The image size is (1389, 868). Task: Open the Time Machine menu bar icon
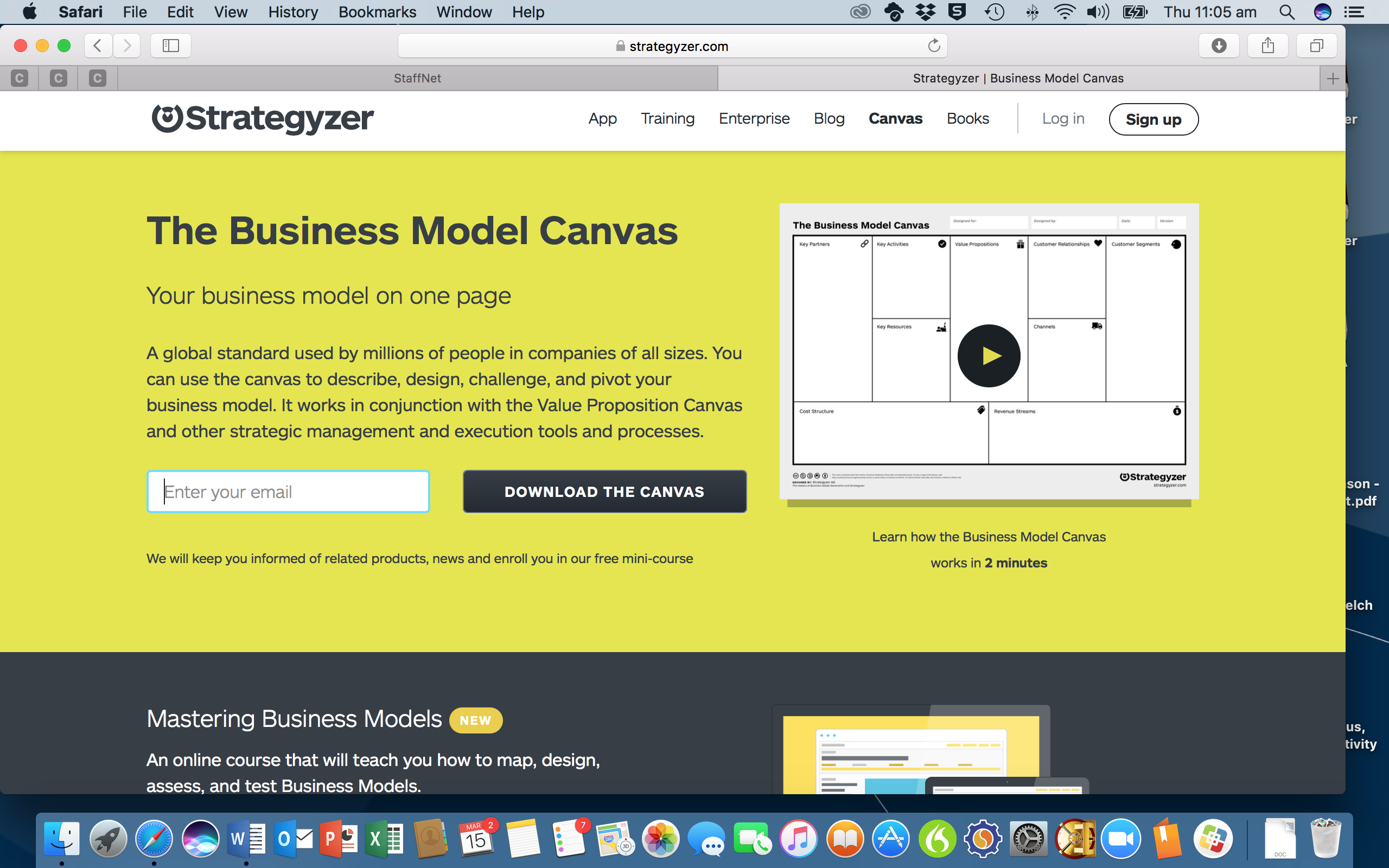coord(995,12)
